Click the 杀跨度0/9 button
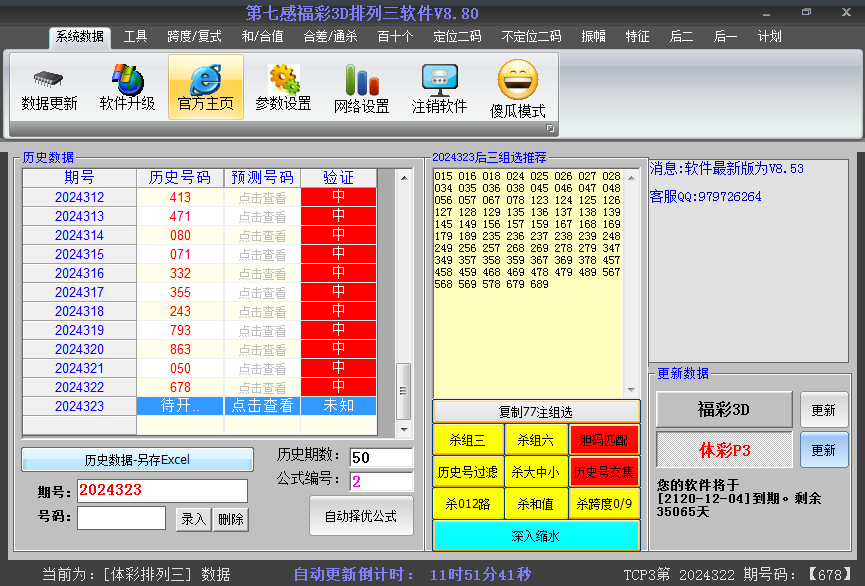 pos(604,504)
